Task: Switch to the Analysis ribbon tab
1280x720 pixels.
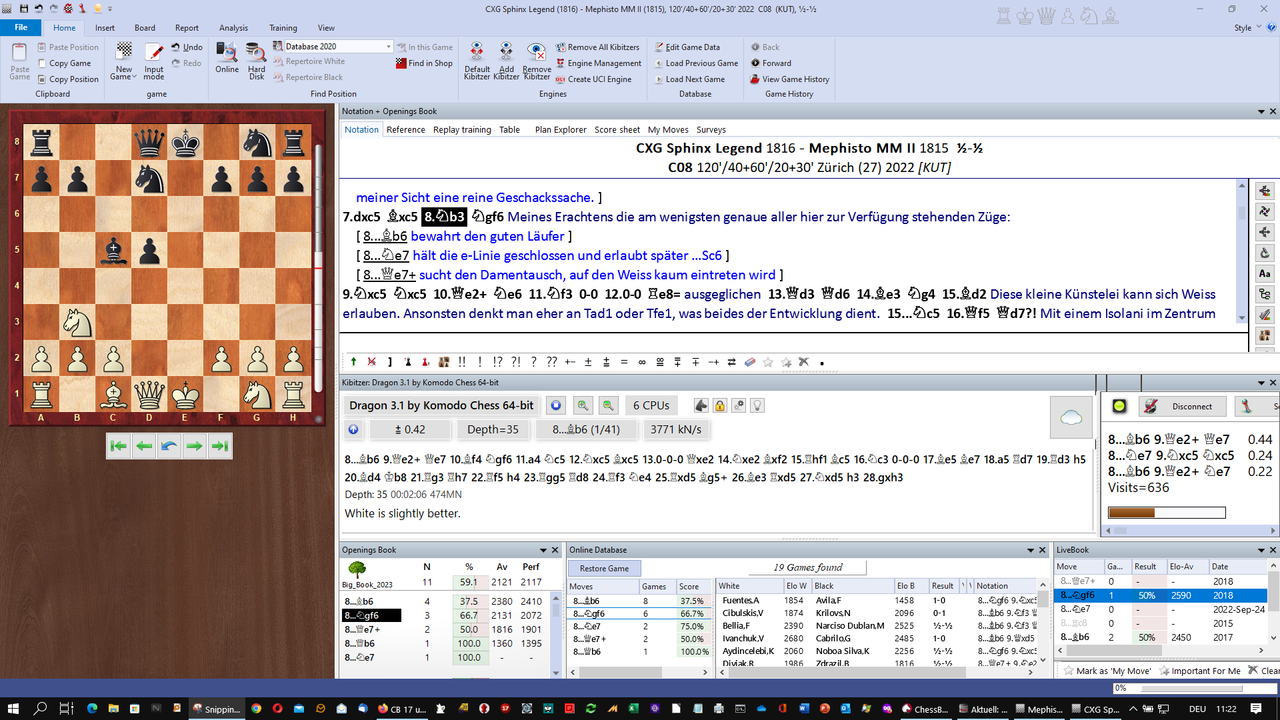Action: click(x=233, y=28)
